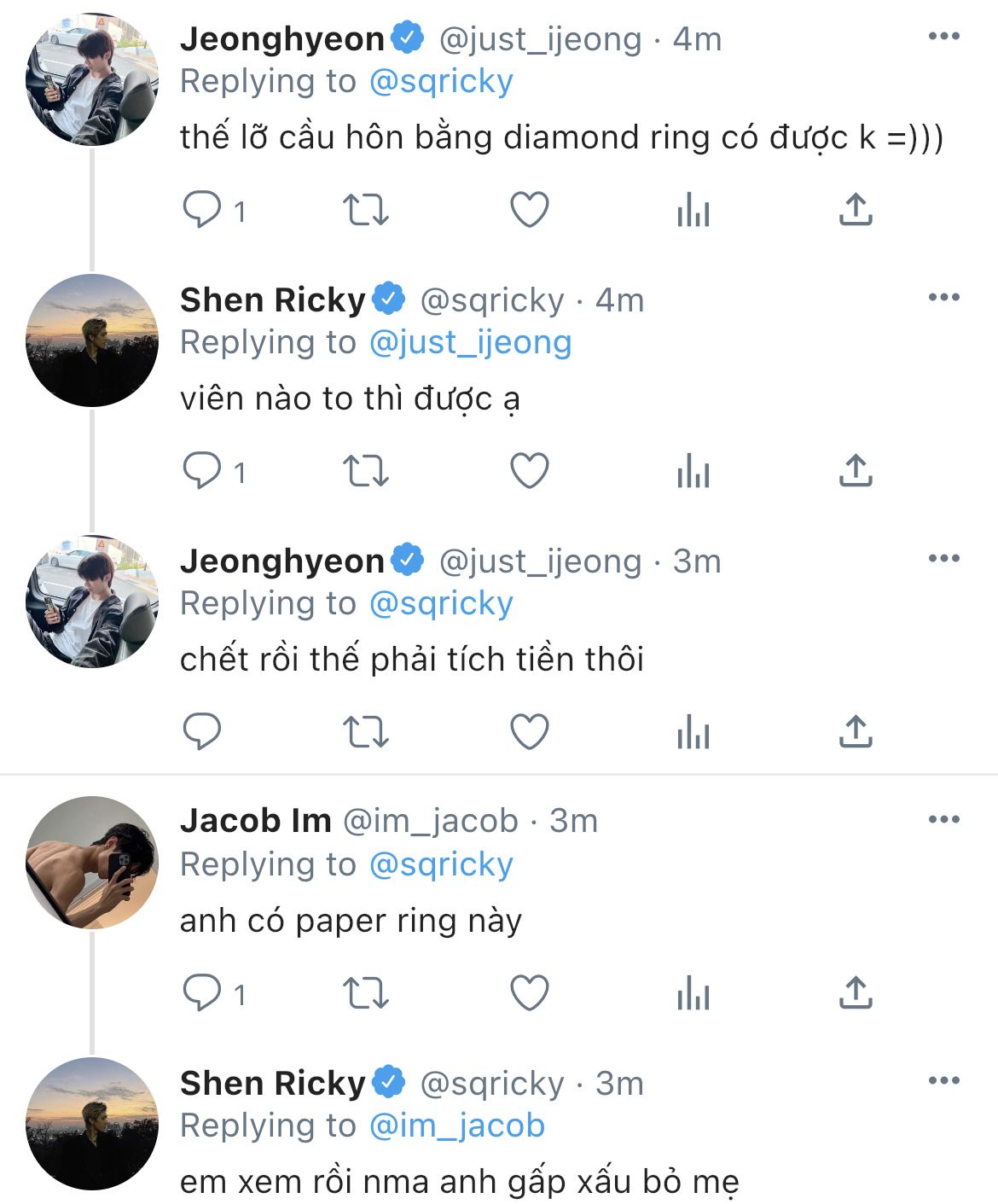Like Shen Ricky's 'viên nào to' tweet
998x1204 pixels.
point(529,471)
